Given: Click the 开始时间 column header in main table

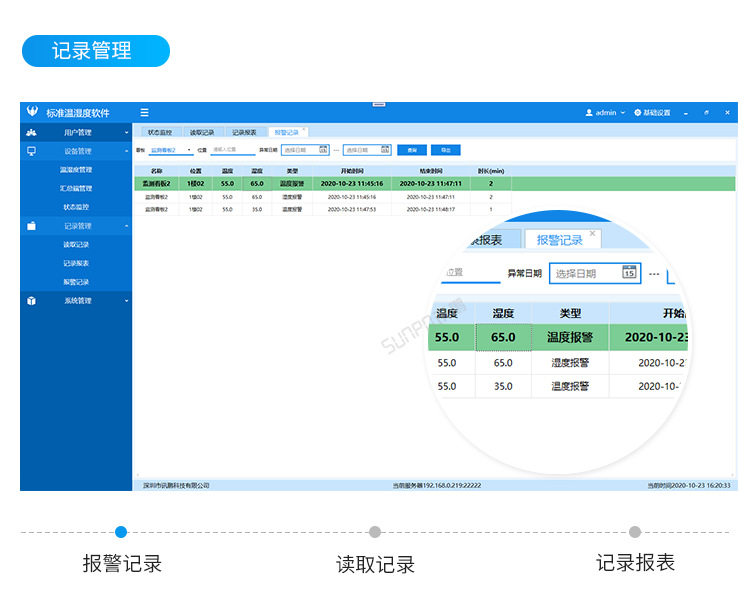Looking at the screenshot, I should (x=352, y=171).
